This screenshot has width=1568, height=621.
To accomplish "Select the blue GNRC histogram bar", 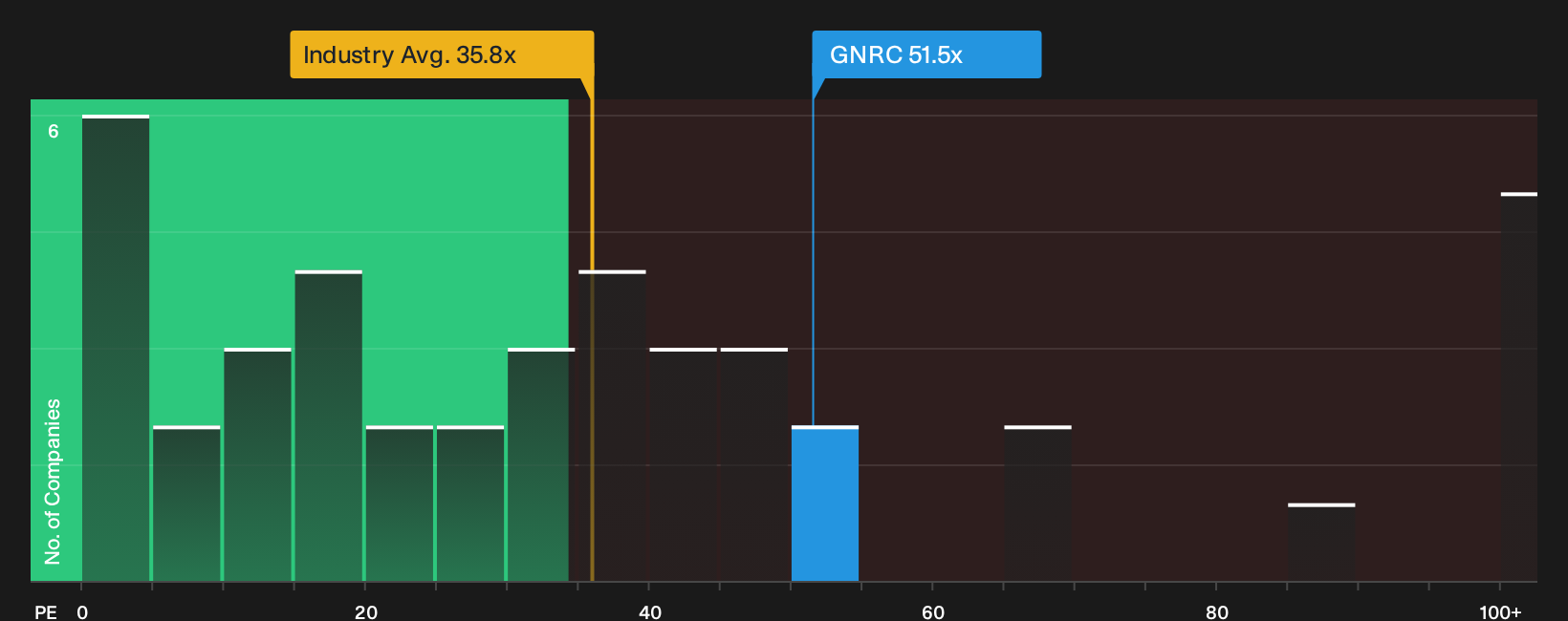I will pyautogui.click(x=825, y=503).
